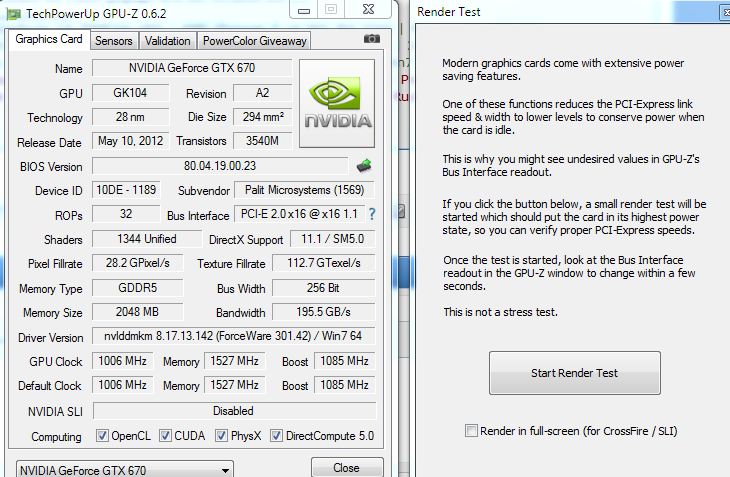Open the PowerColor Giveaway tab
The height and width of the screenshot is (477, 730).
click(254, 41)
